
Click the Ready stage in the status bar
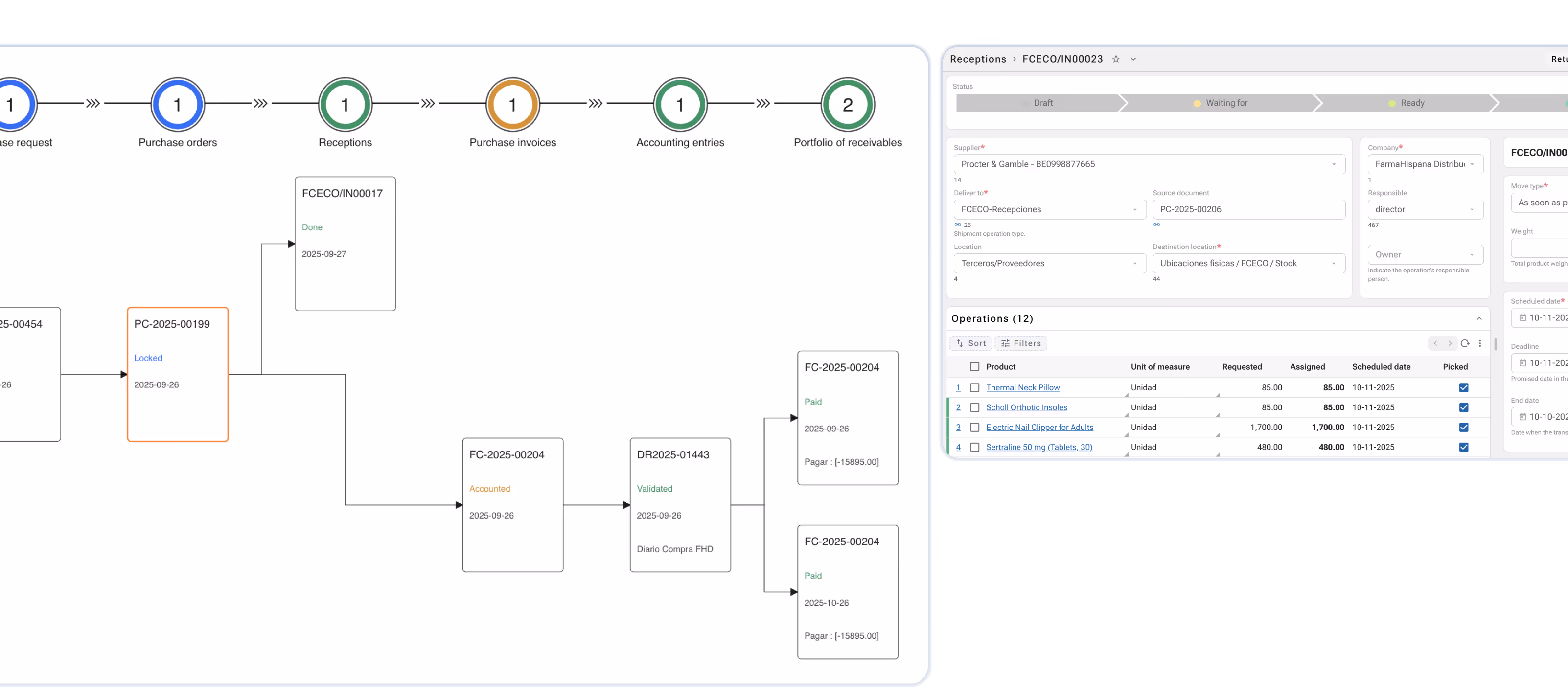[x=1412, y=103]
